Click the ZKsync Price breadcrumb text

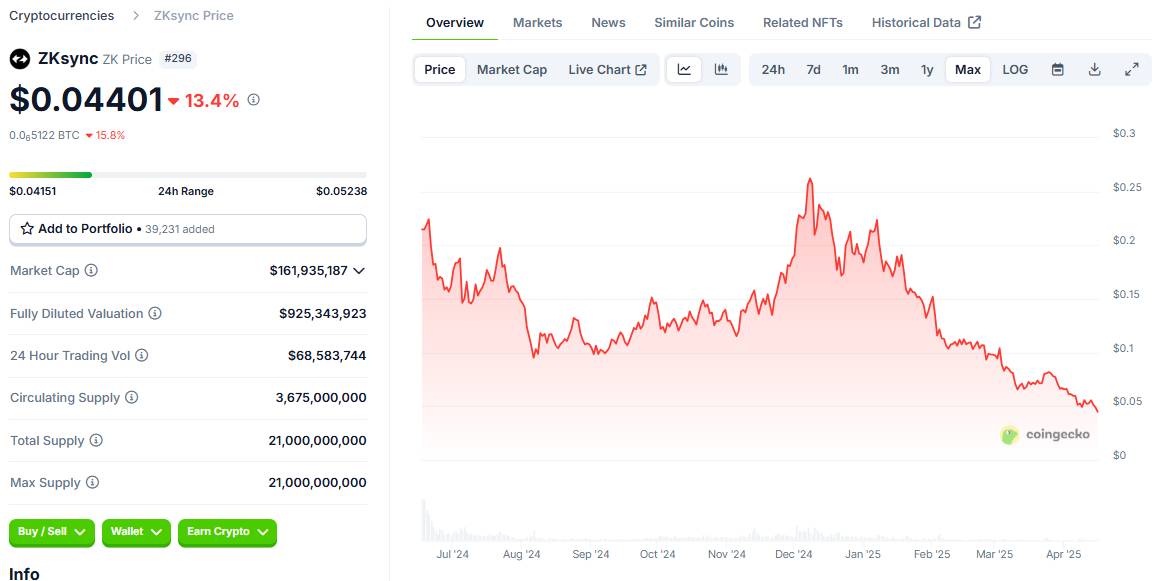(194, 15)
